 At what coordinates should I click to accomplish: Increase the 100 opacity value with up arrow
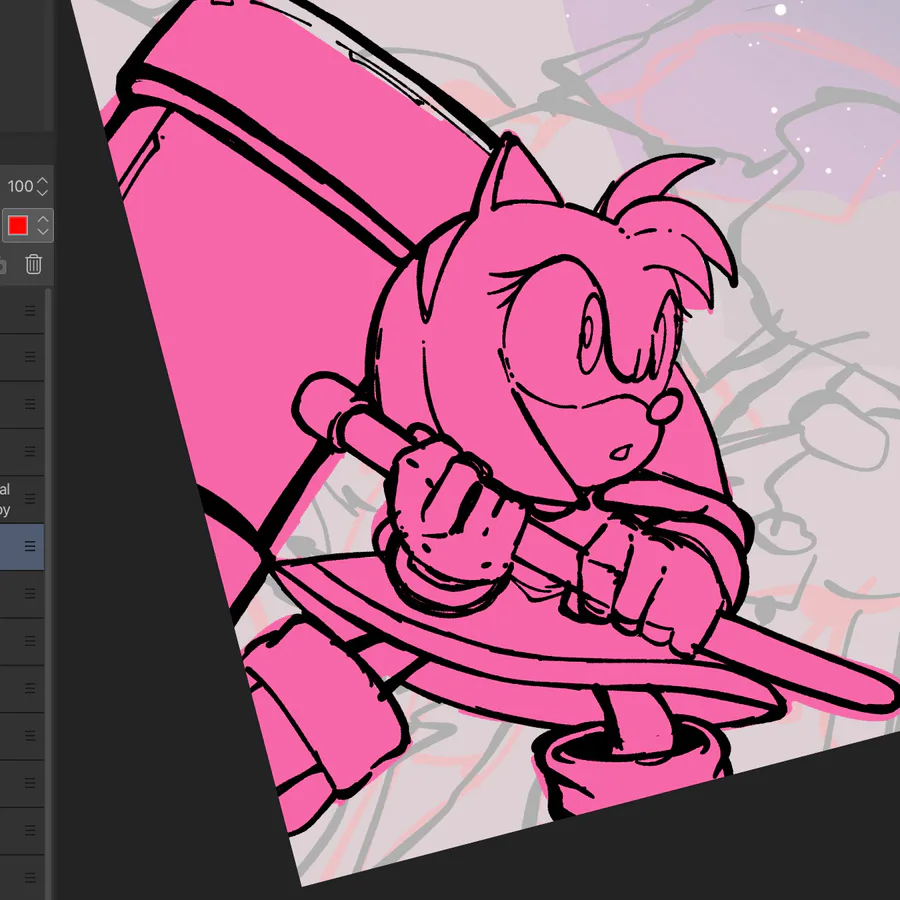point(42,180)
